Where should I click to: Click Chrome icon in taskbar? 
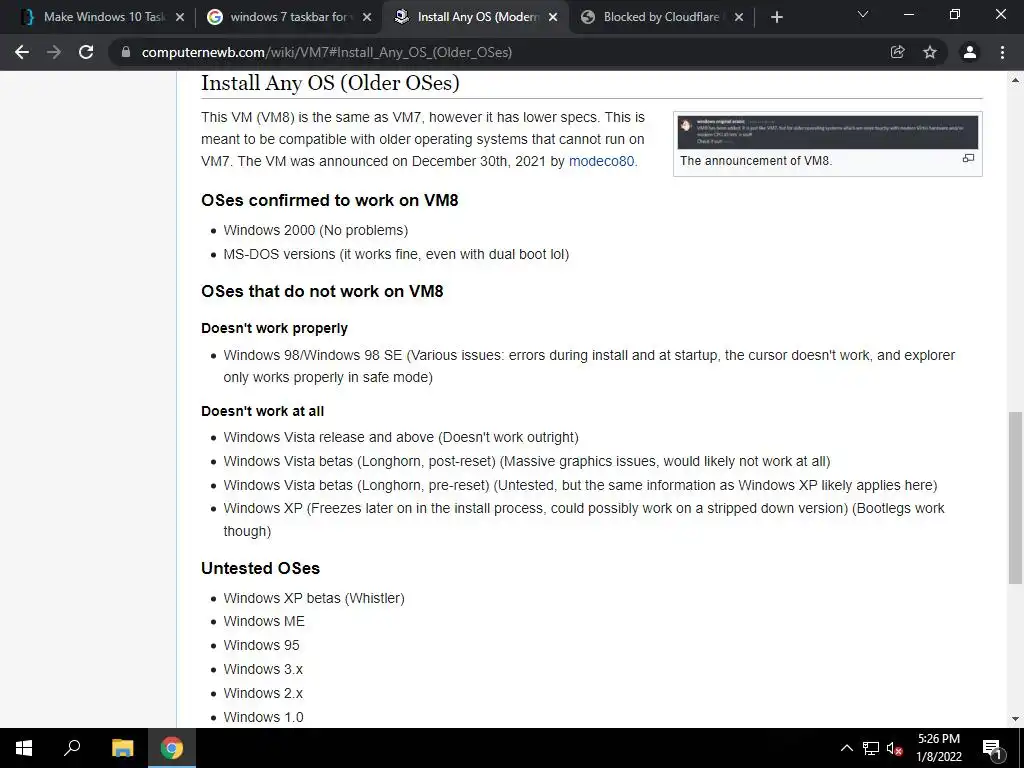pyautogui.click(x=172, y=748)
